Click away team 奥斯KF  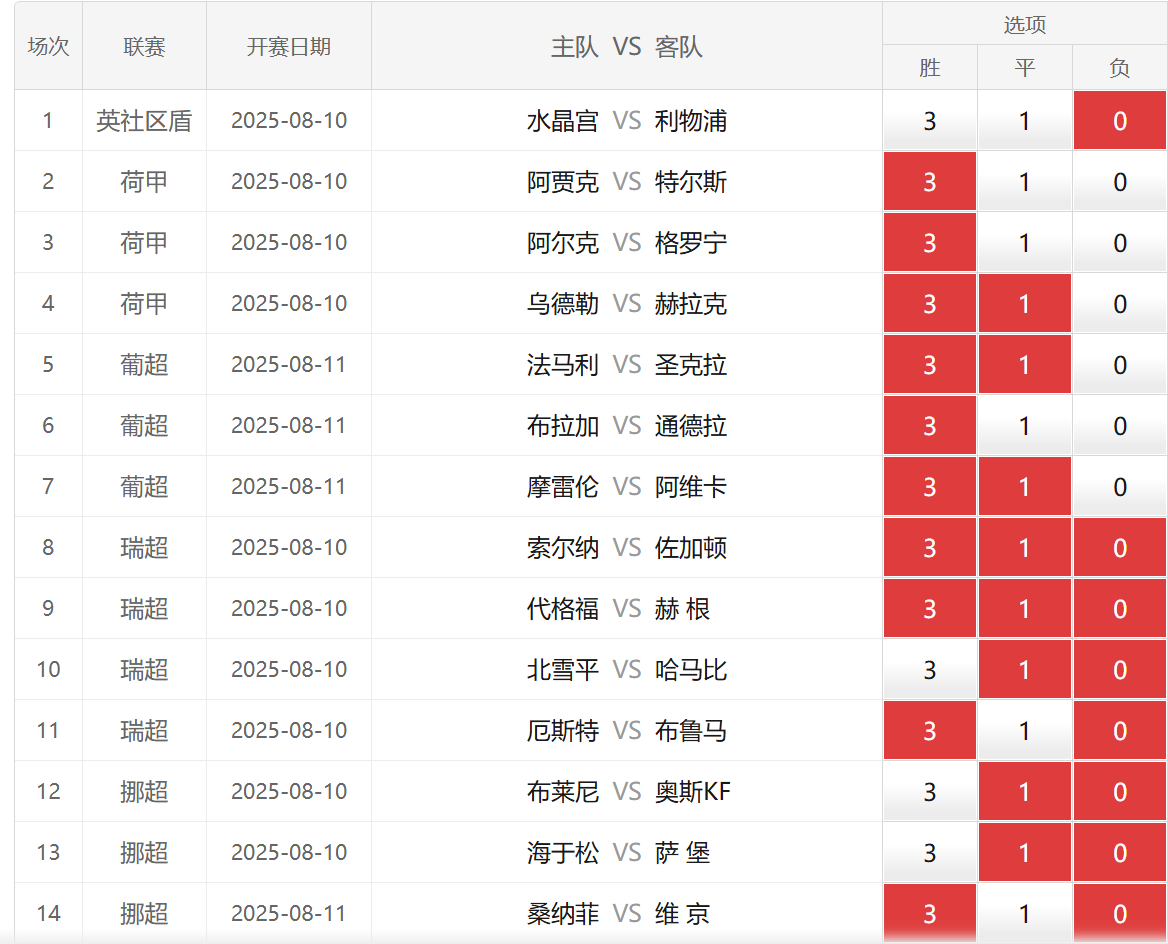[693, 792]
